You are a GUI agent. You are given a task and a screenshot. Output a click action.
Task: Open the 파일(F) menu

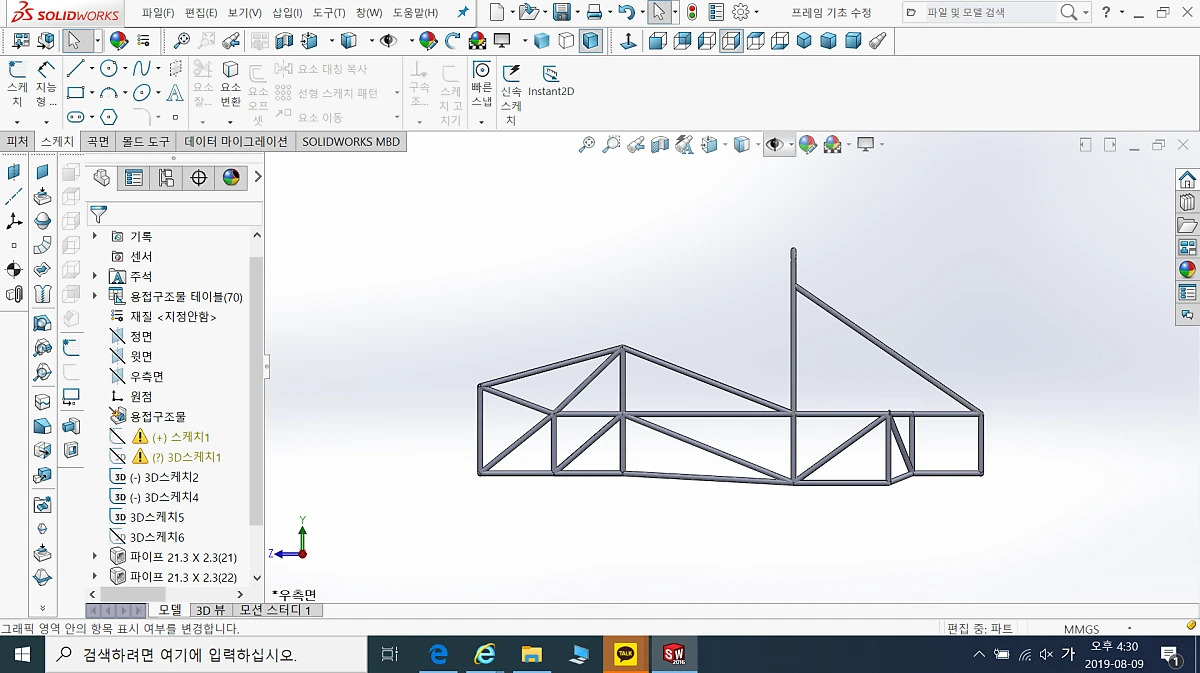[x=158, y=13]
